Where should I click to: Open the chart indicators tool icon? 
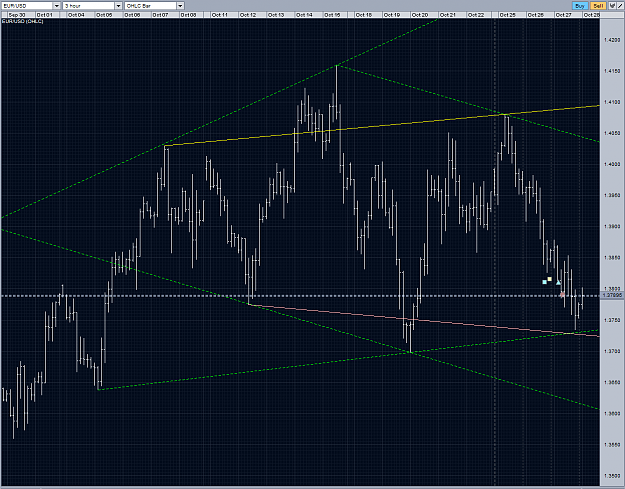612,6
